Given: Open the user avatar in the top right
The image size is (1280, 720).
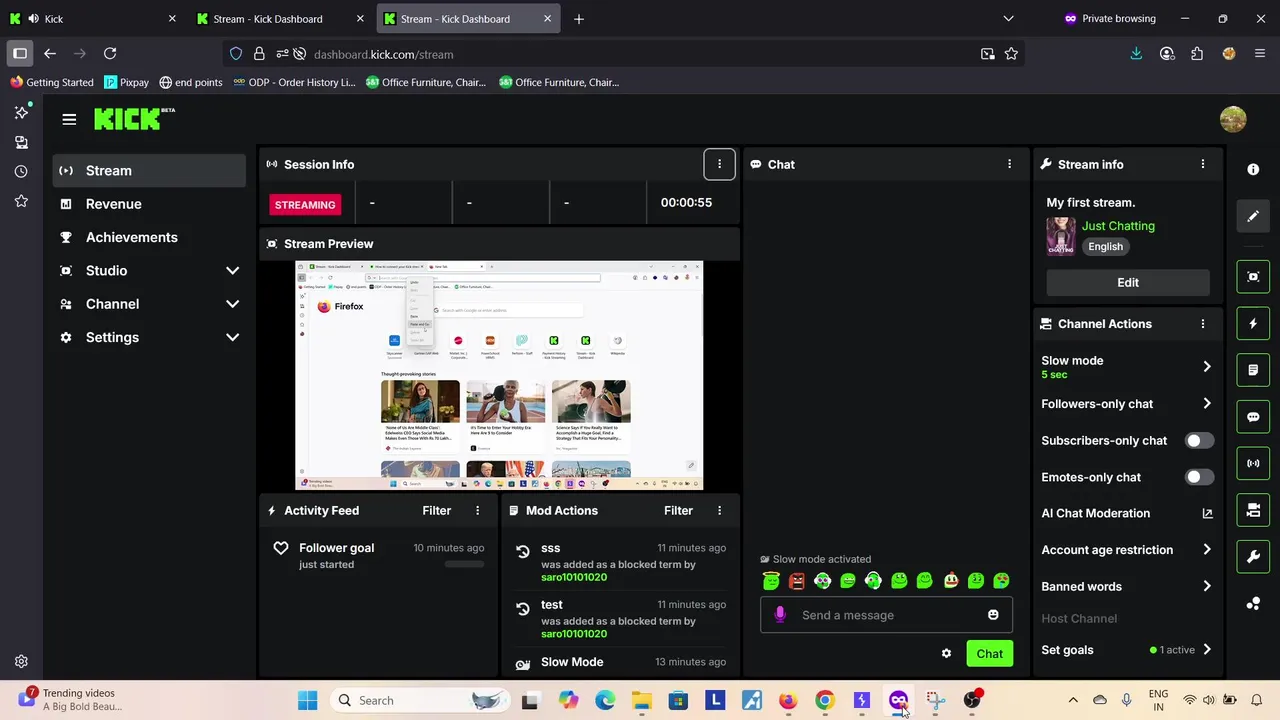Looking at the screenshot, I should tap(1233, 119).
